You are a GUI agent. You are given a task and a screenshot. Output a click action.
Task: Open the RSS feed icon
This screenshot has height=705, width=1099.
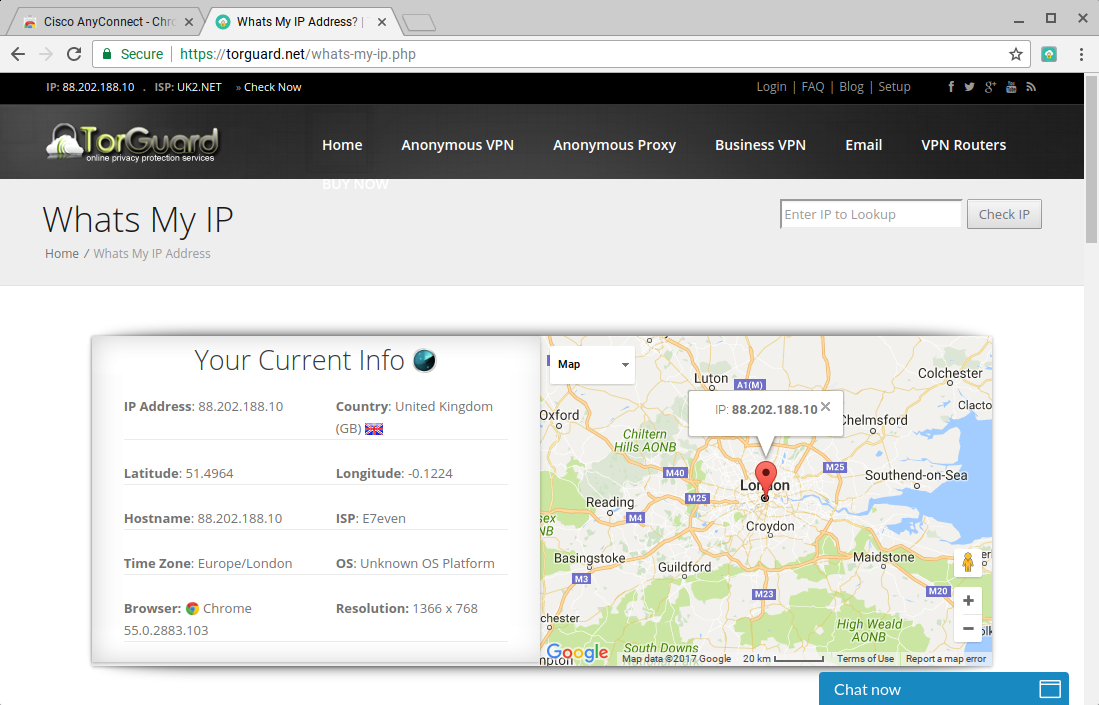1031,87
